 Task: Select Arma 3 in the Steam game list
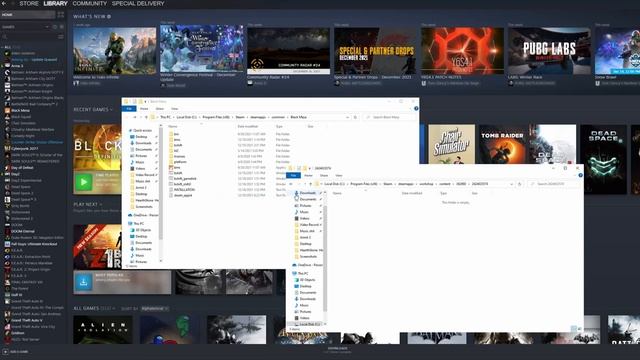point(17,66)
